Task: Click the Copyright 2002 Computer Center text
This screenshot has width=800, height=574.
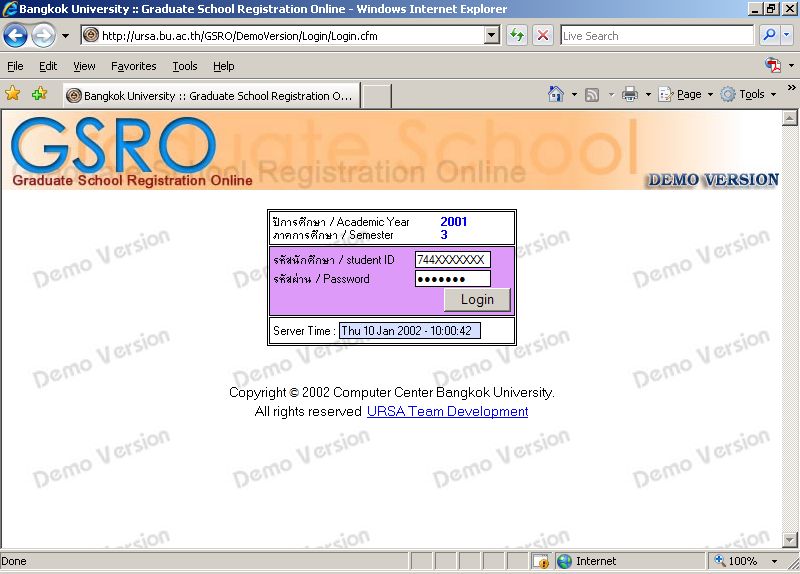Action: click(391, 392)
